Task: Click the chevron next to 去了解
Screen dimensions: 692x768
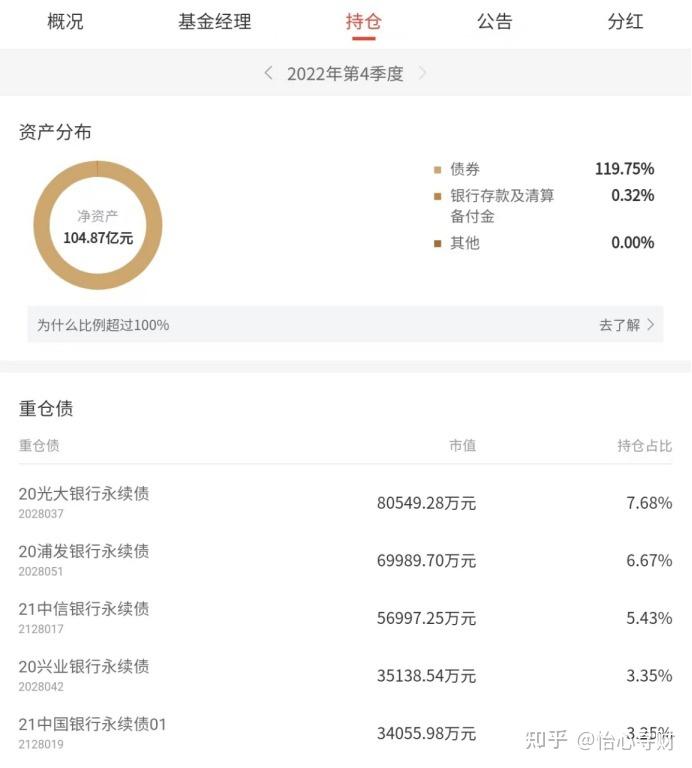Action: [650, 324]
